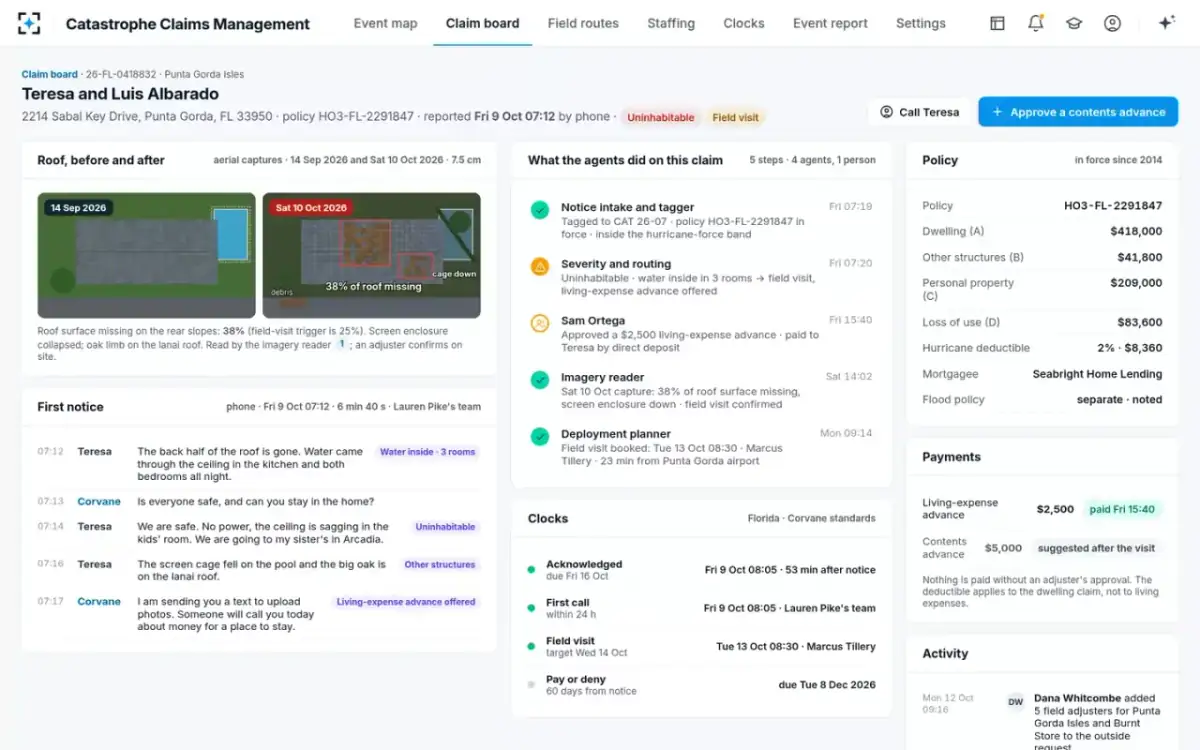Click the 'Living-expense advance offered' tag

(x=406, y=602)
